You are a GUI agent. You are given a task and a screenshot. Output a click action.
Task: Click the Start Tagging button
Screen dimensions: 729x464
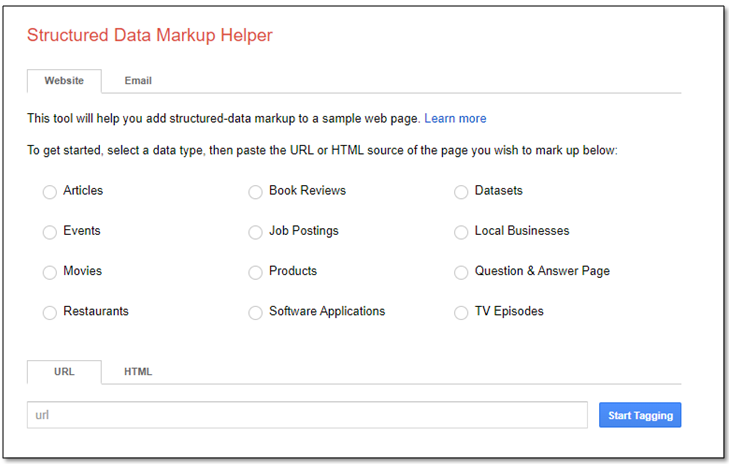point(640,415)
